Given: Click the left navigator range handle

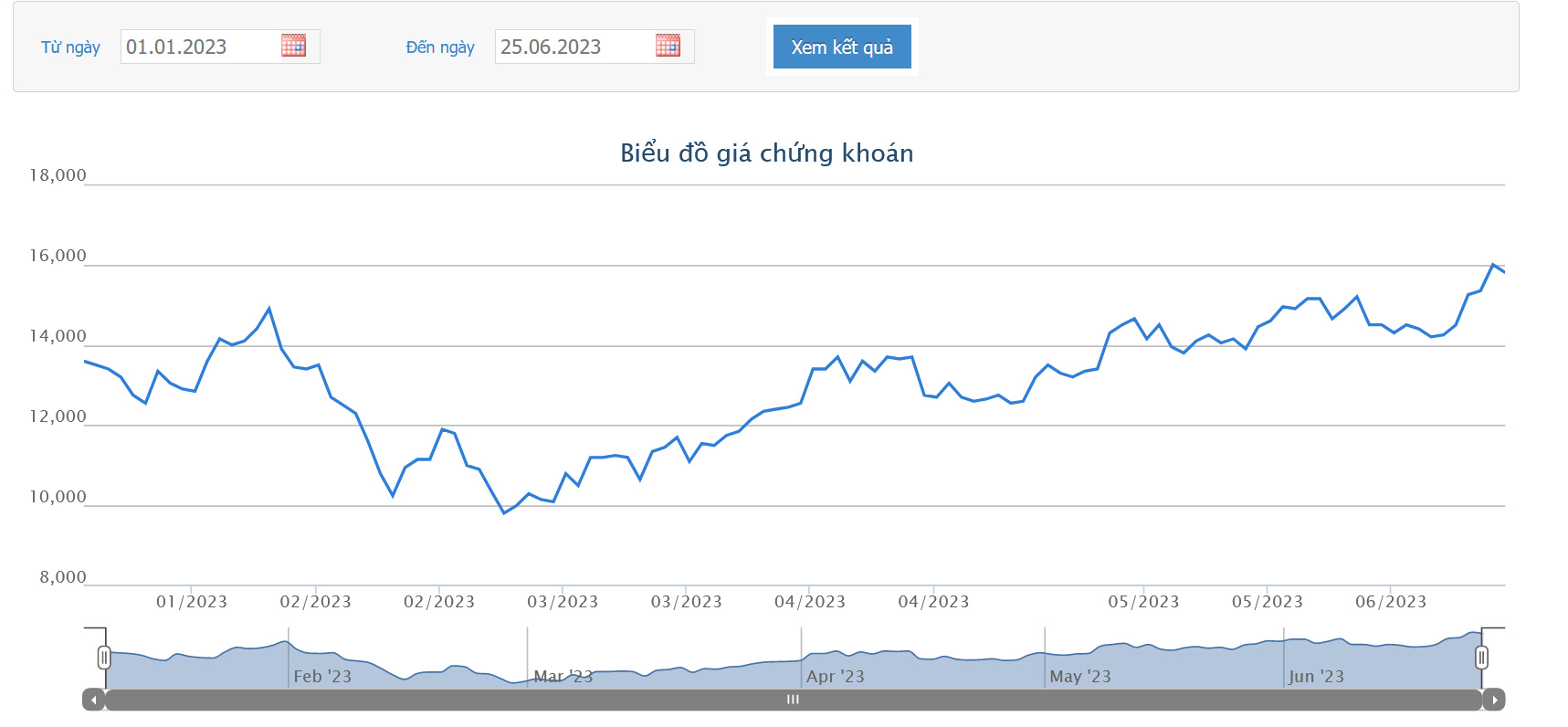Looking at the screenshot, I should (104, 658).
